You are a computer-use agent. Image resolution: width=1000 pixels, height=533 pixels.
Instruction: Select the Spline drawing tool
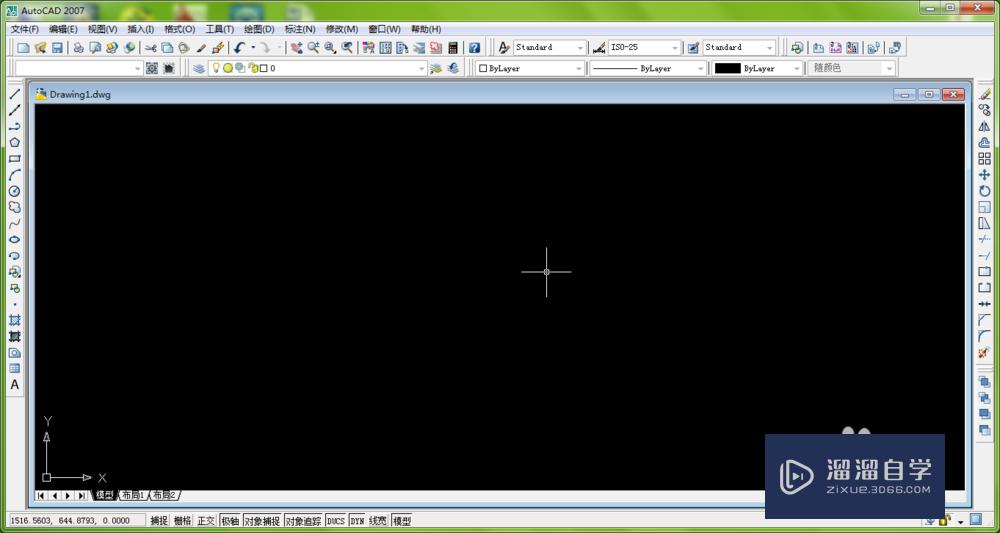pos(15,223)
